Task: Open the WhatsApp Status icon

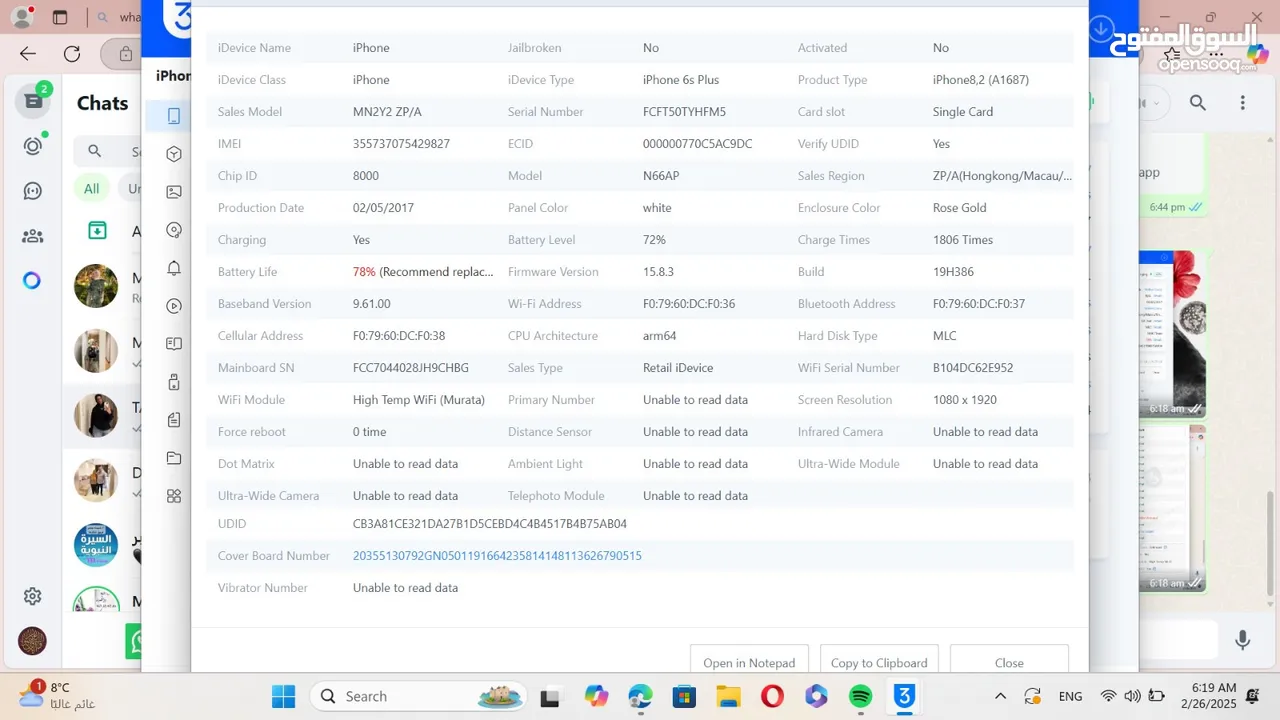Action: [x=33, y=146]
